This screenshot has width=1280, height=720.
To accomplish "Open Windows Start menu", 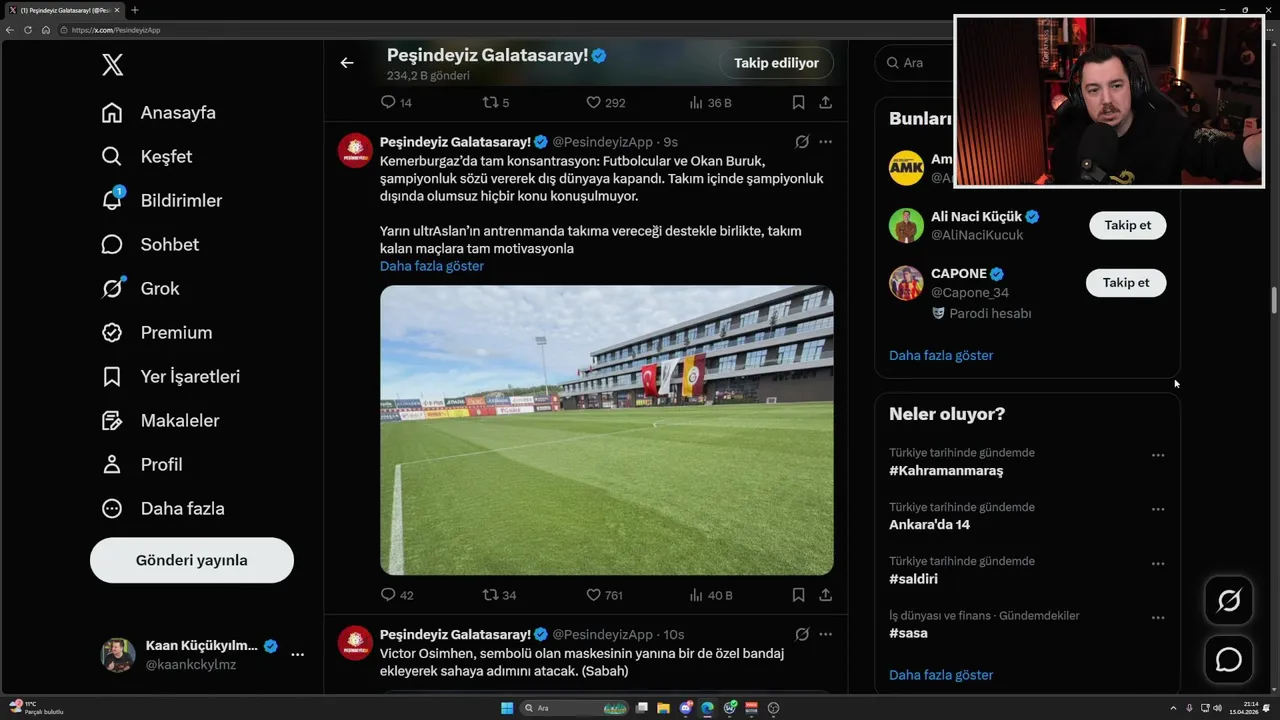I will pyautogui.click(x=507, y=708).
